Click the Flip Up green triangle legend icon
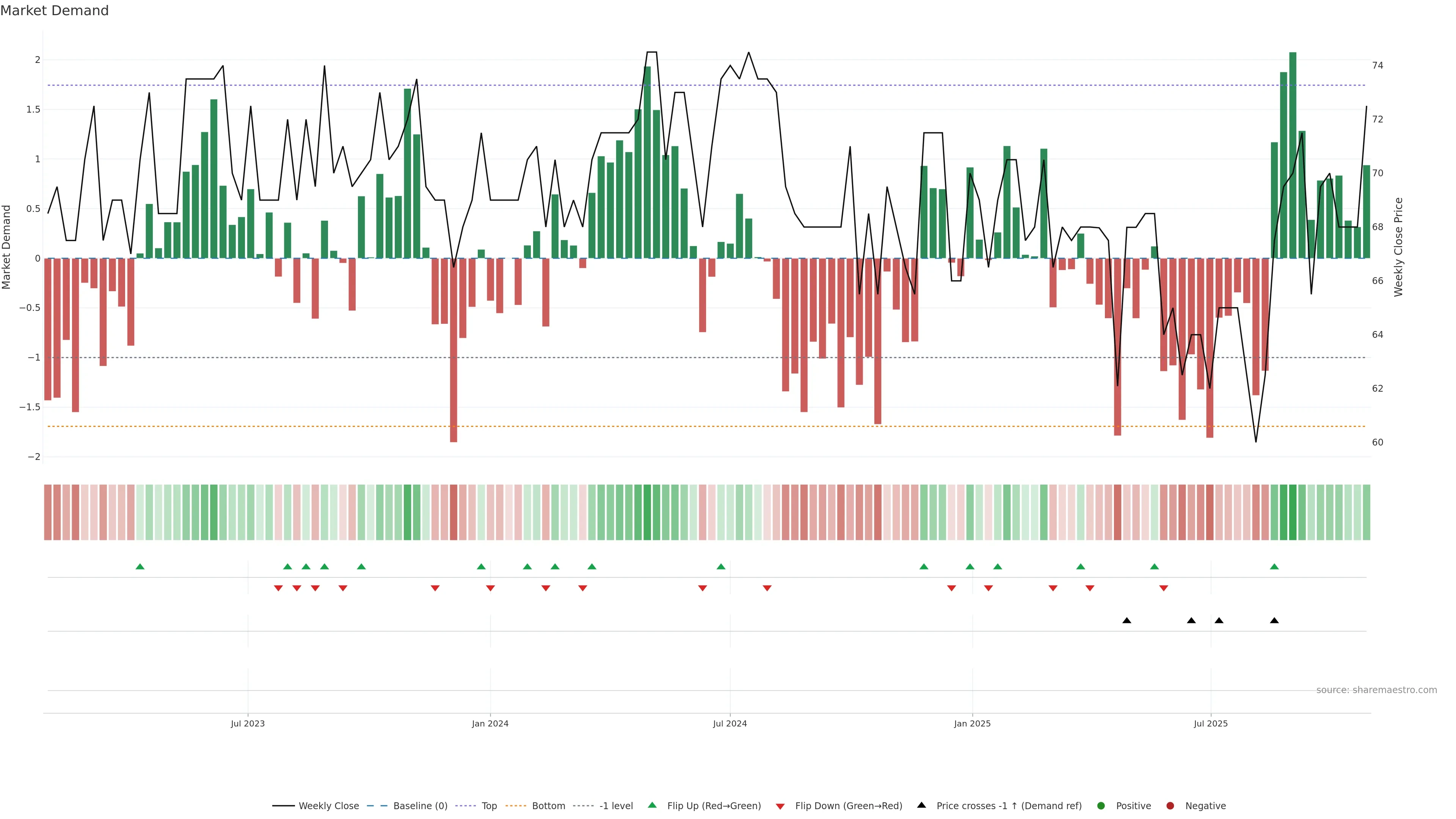The image size is (1456, 819). (652, 805)
